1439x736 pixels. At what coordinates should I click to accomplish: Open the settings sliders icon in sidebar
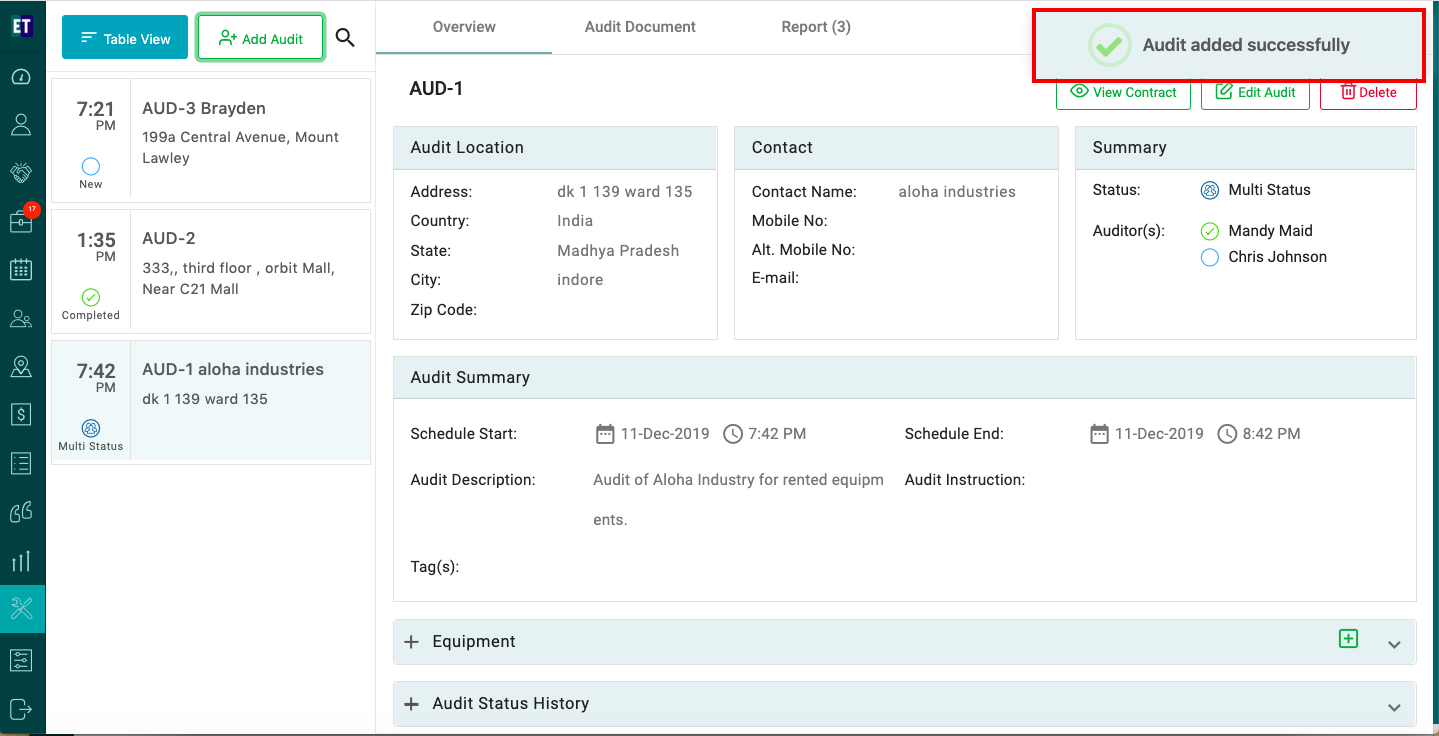pyautogui.click(x=21, y=660)
